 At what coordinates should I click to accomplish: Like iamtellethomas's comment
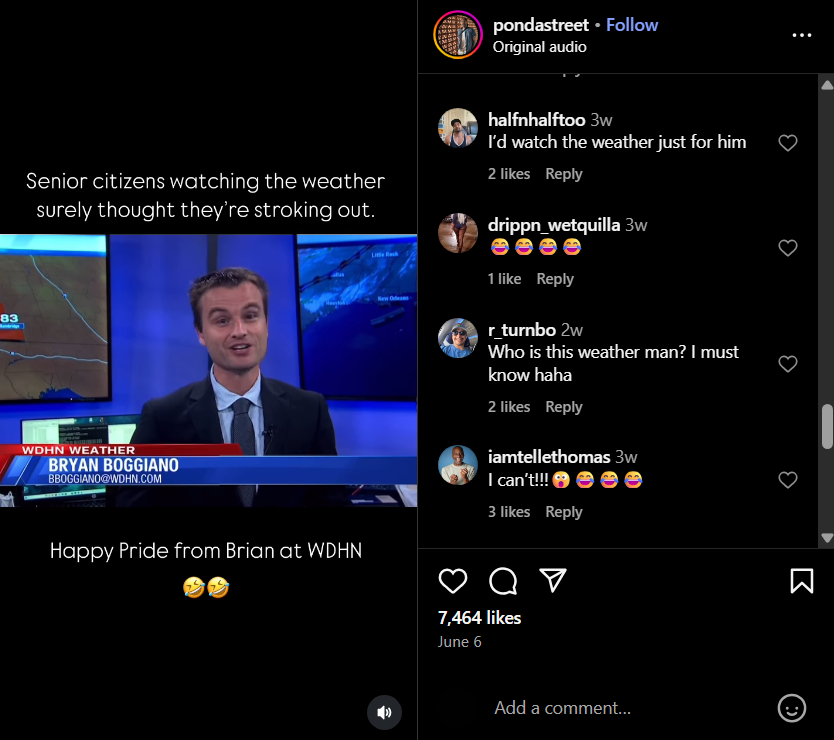click(x=788, y=480)
